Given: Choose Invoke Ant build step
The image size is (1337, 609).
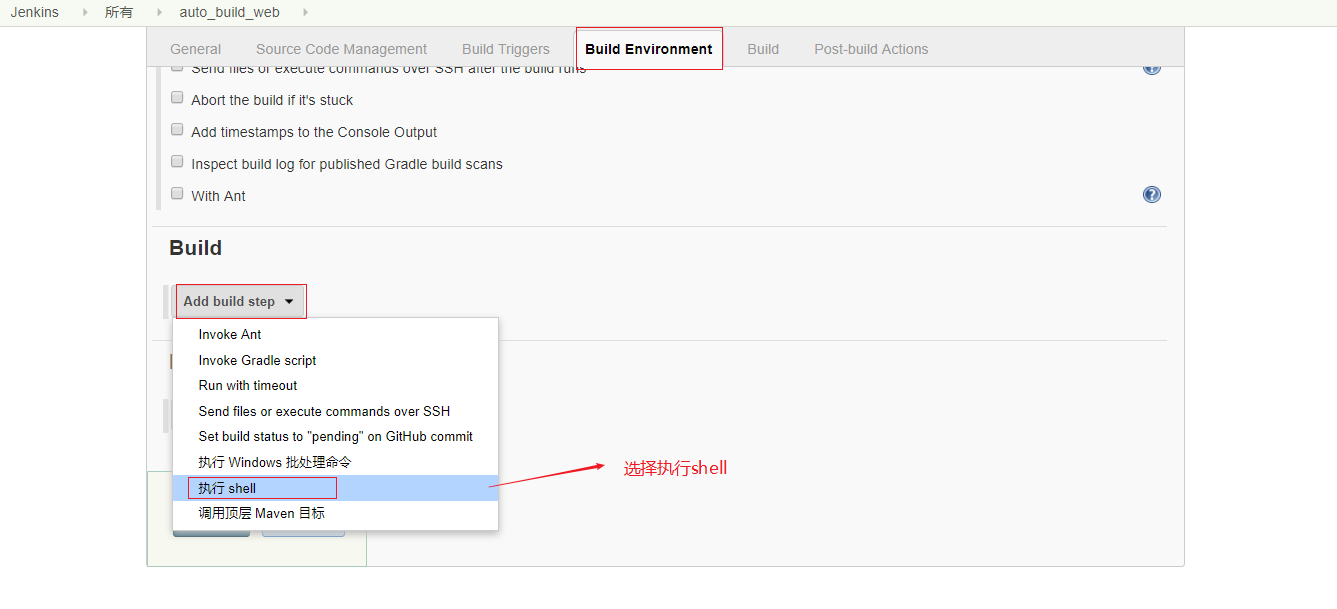Looking at the screenshot, I should (x=335, y=334).
